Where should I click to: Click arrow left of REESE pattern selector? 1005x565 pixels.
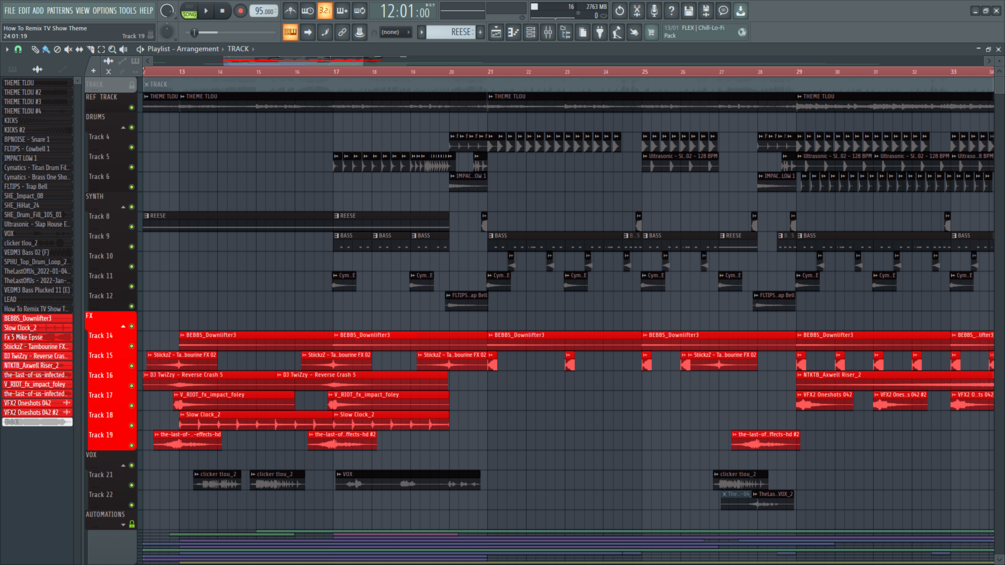click(x=422, y=32)
